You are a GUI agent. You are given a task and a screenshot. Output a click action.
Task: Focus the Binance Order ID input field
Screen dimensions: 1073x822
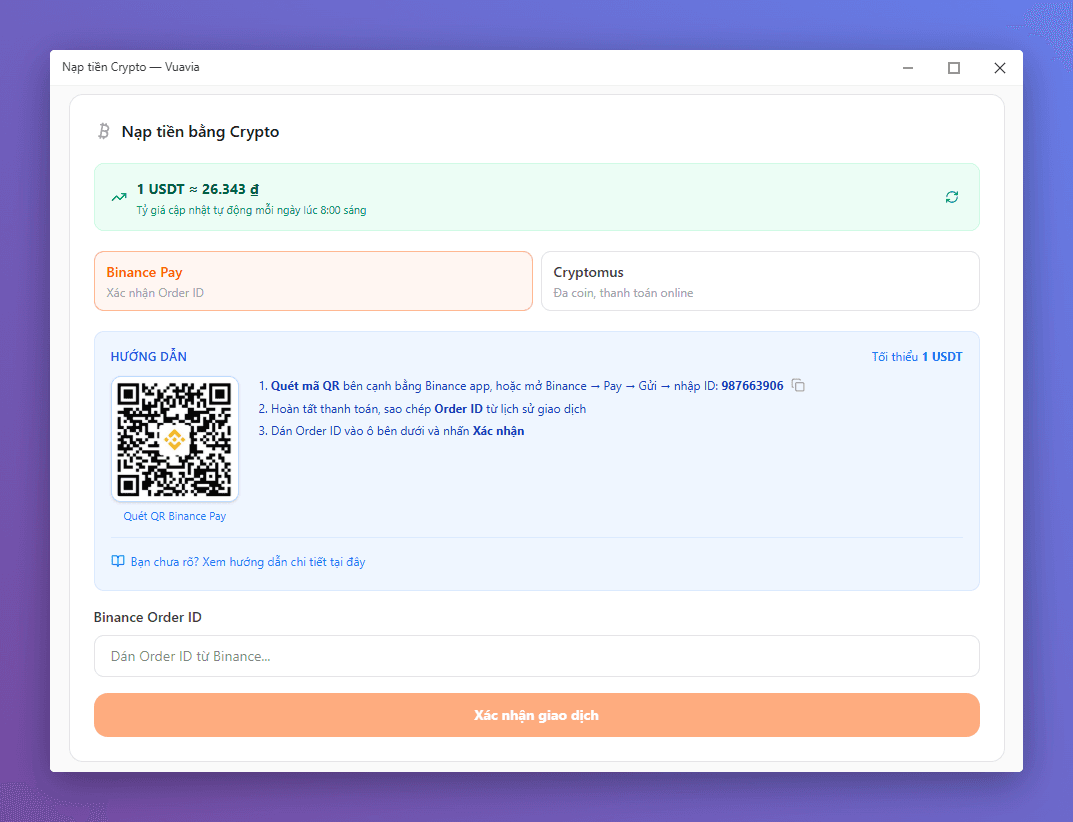[x=536, y=656]
